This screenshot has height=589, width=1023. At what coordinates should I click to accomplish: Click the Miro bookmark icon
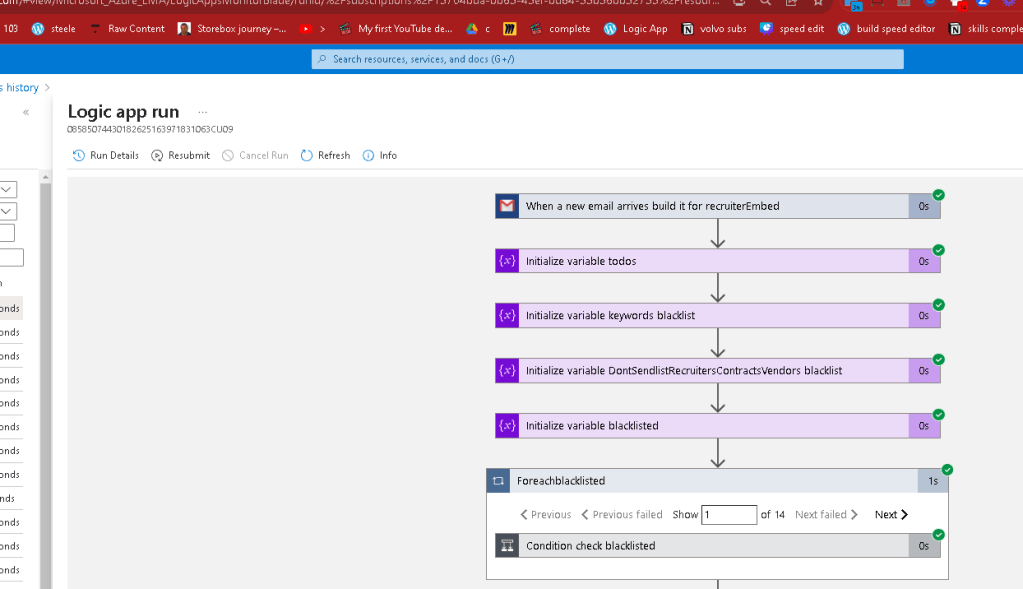(510, 29)
